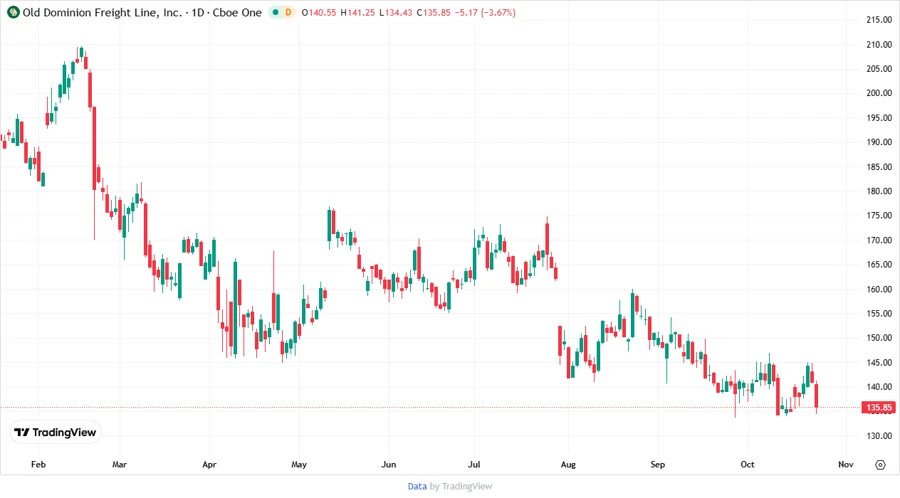Click the 185.00 price axis label

(x=879, y=167)
